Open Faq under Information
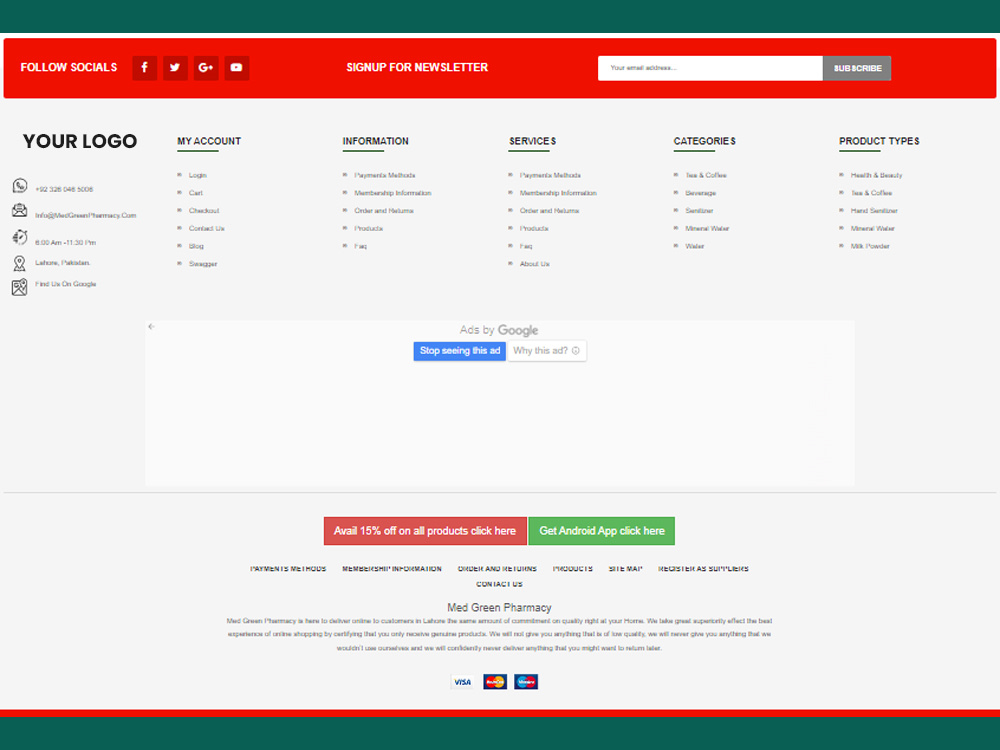The width and height of the screenshot is (1000, 750). coord(360,246)
